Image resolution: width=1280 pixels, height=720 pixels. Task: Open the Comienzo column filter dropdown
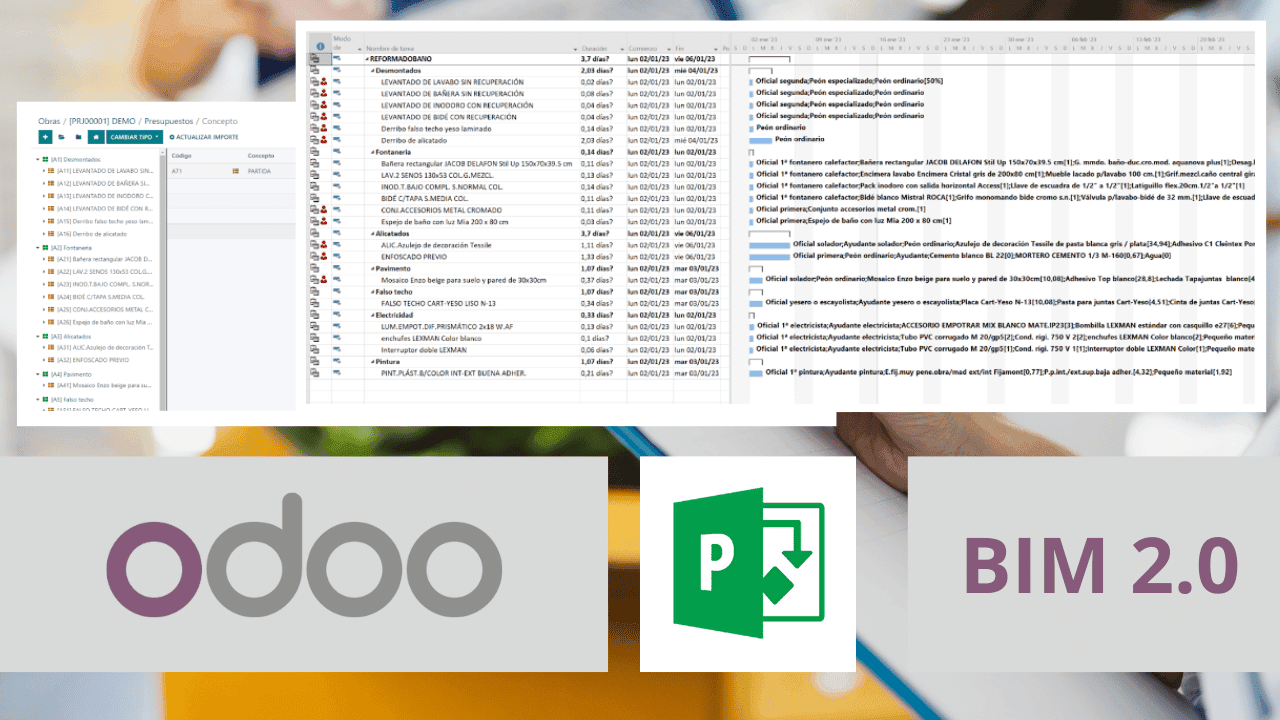pyautogui.click(x=667, y=49)
